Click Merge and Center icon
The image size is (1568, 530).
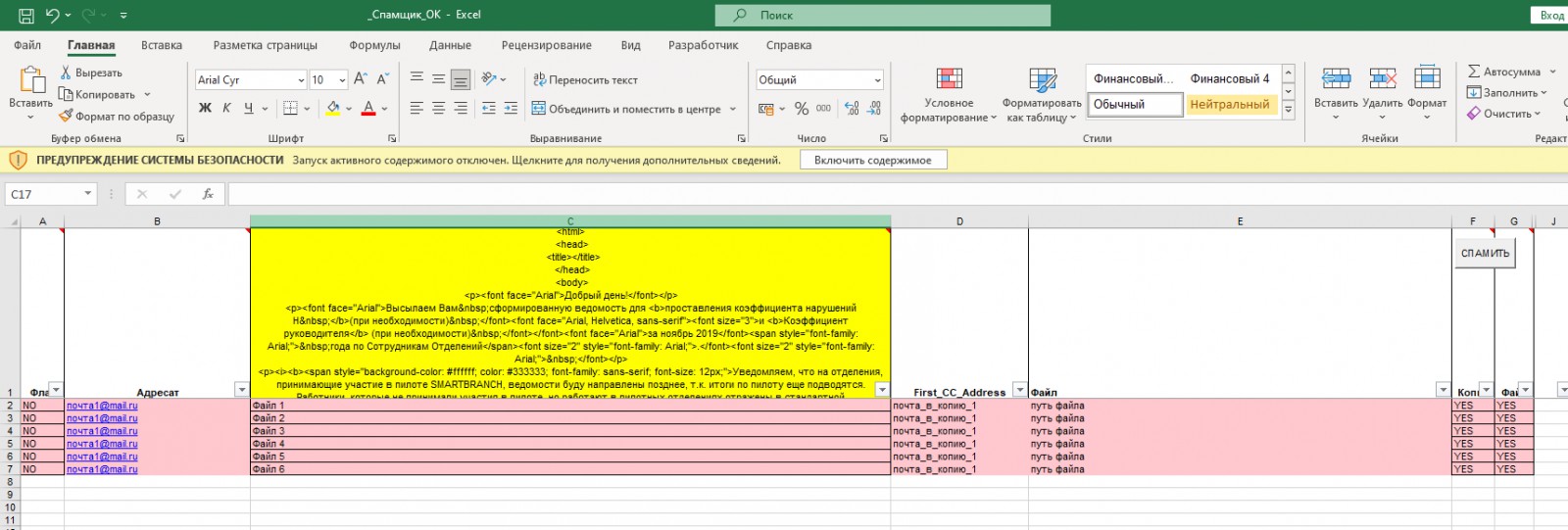click(539, 109)
